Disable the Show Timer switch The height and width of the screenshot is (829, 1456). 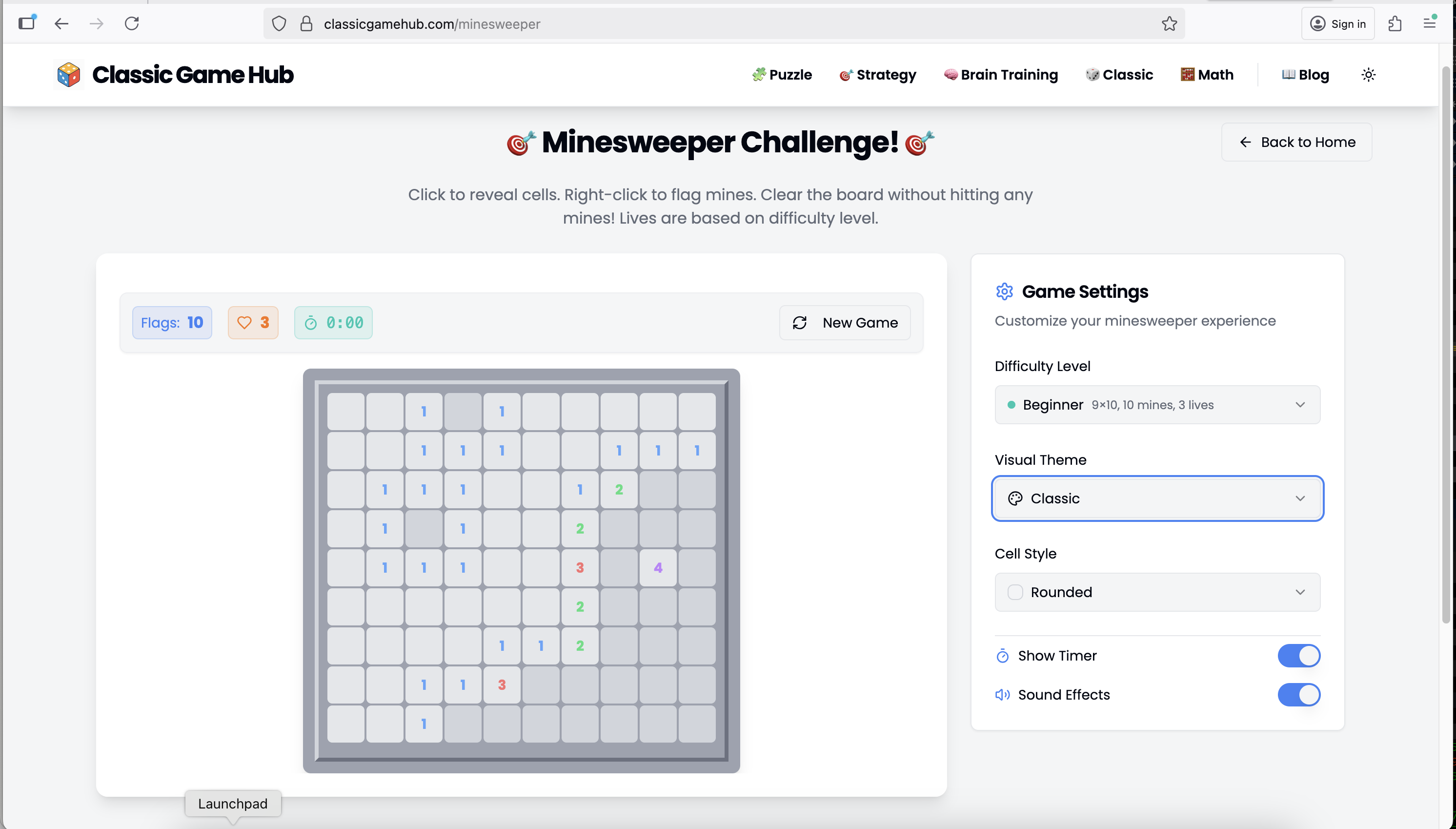[x=1298, y=655]
